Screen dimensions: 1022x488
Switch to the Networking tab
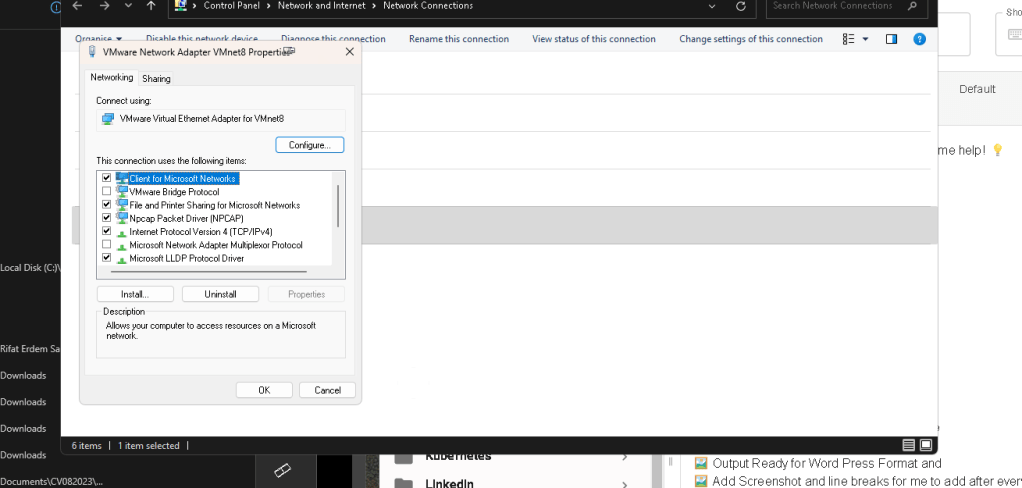[111, 78]
